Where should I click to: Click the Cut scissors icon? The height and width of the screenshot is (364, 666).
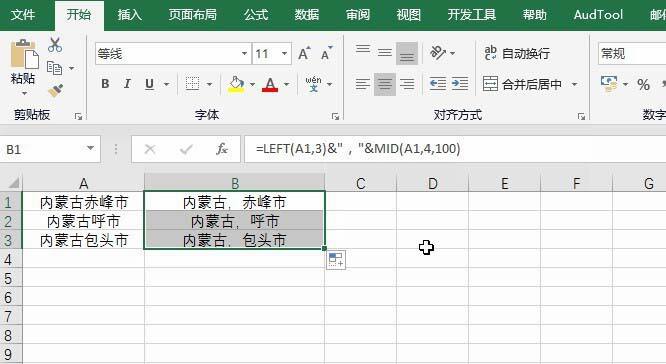[x=55, y=45]
